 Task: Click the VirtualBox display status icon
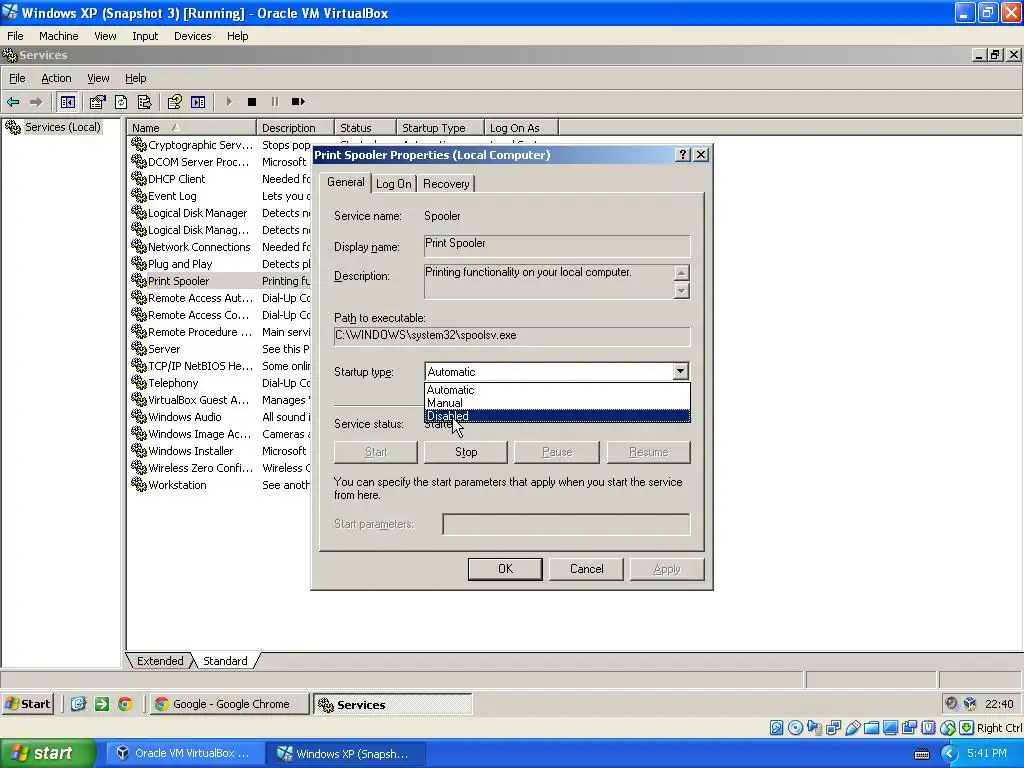point(890,728)
